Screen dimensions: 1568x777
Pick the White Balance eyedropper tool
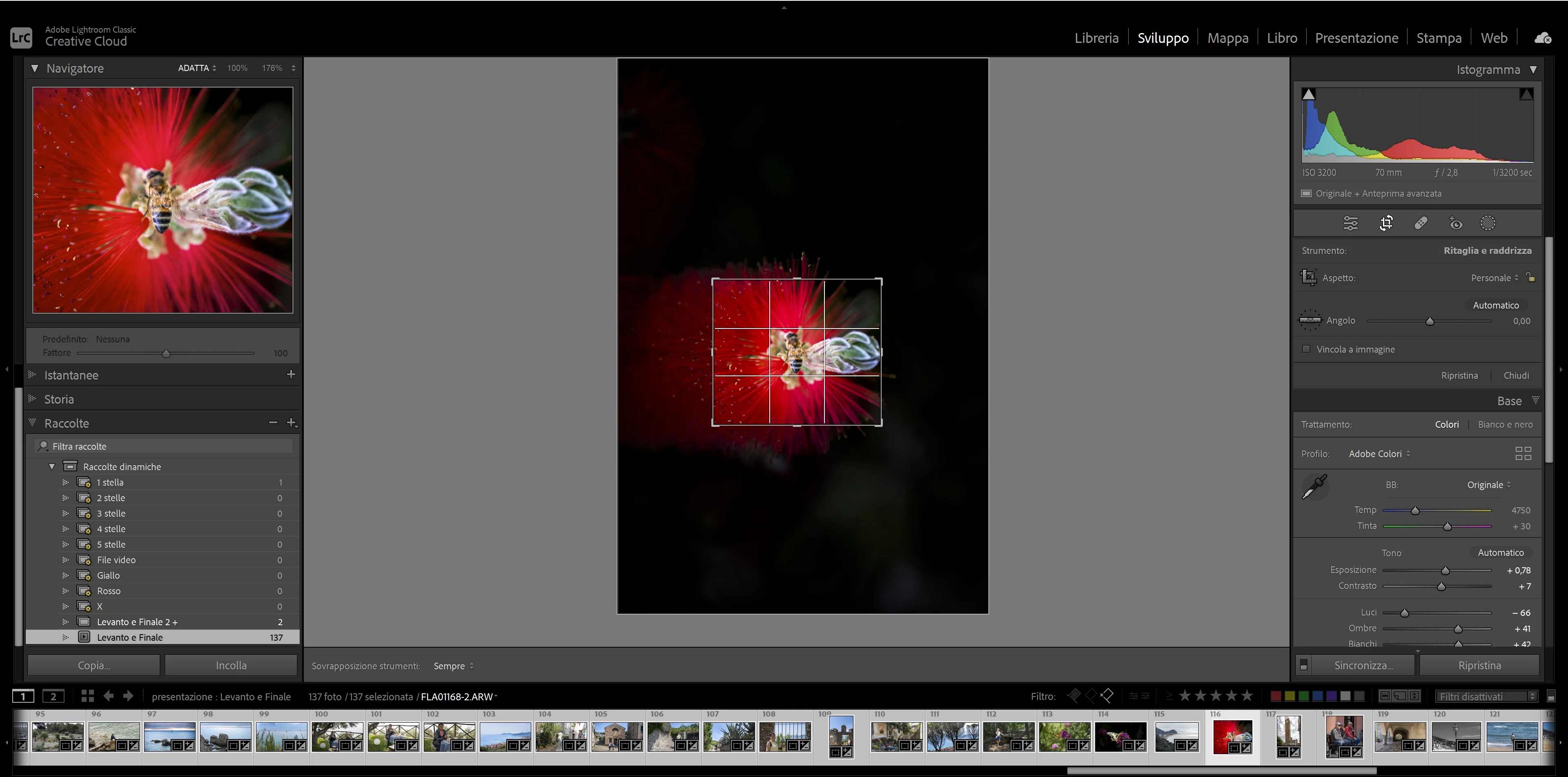tap(1315, 487)
